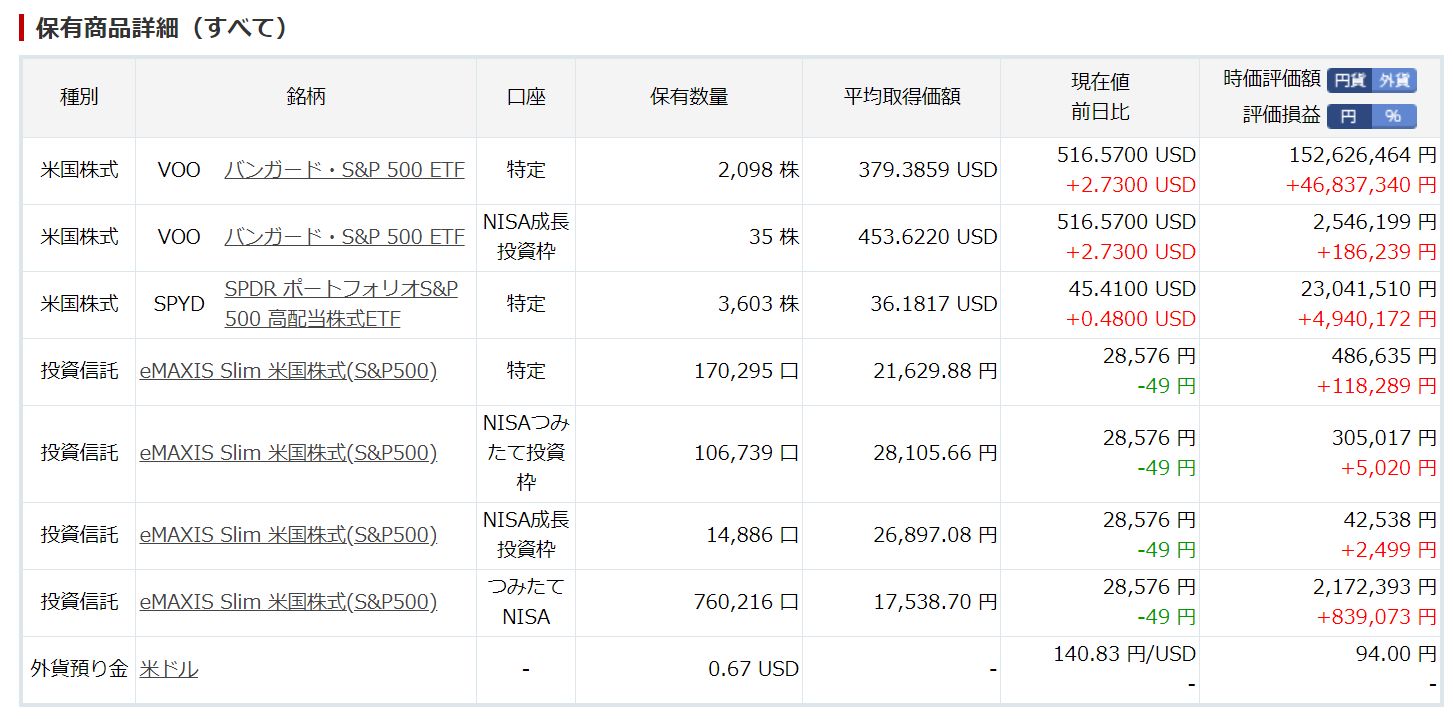Click the 口座 column header
Image resolution: width=1453 pixels, height=719 pixels.
(526, 97)
